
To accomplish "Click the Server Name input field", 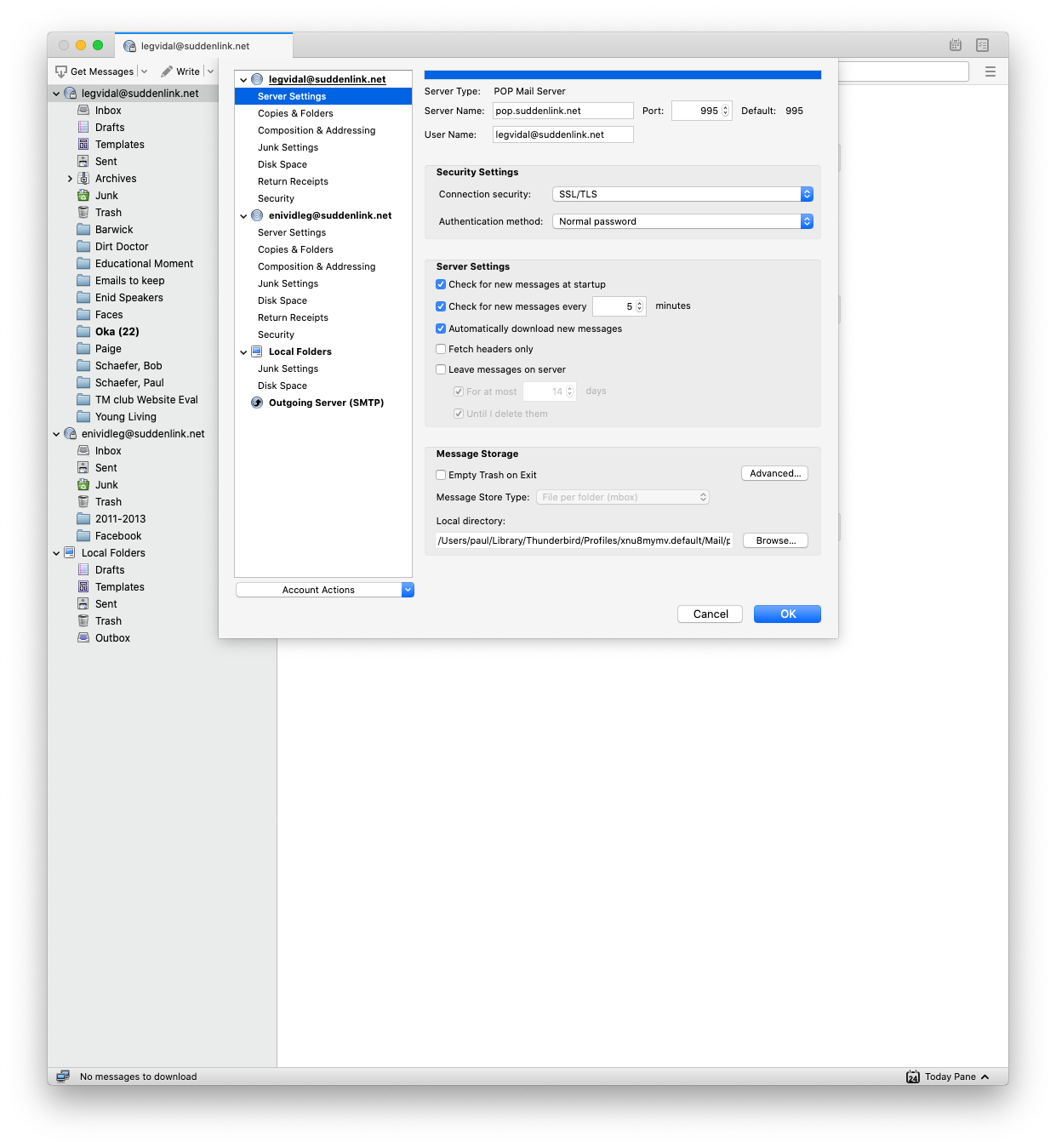I will coord(563,111).
